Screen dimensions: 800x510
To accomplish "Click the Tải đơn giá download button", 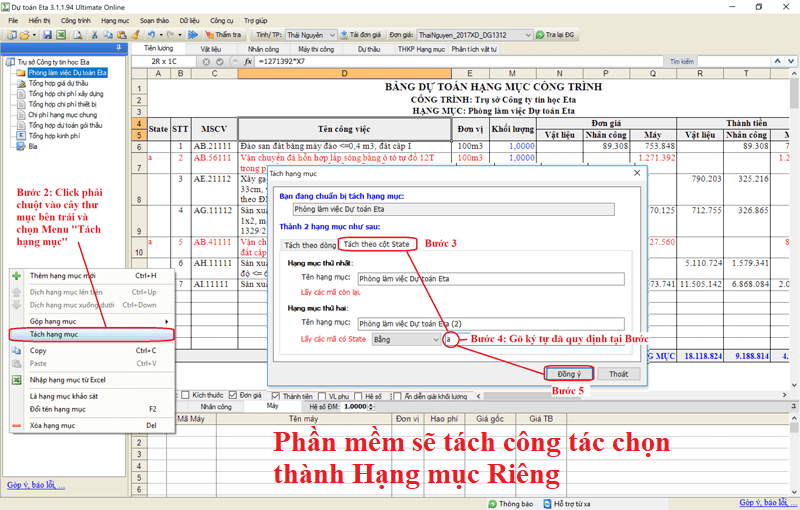I will pos(361,35).
